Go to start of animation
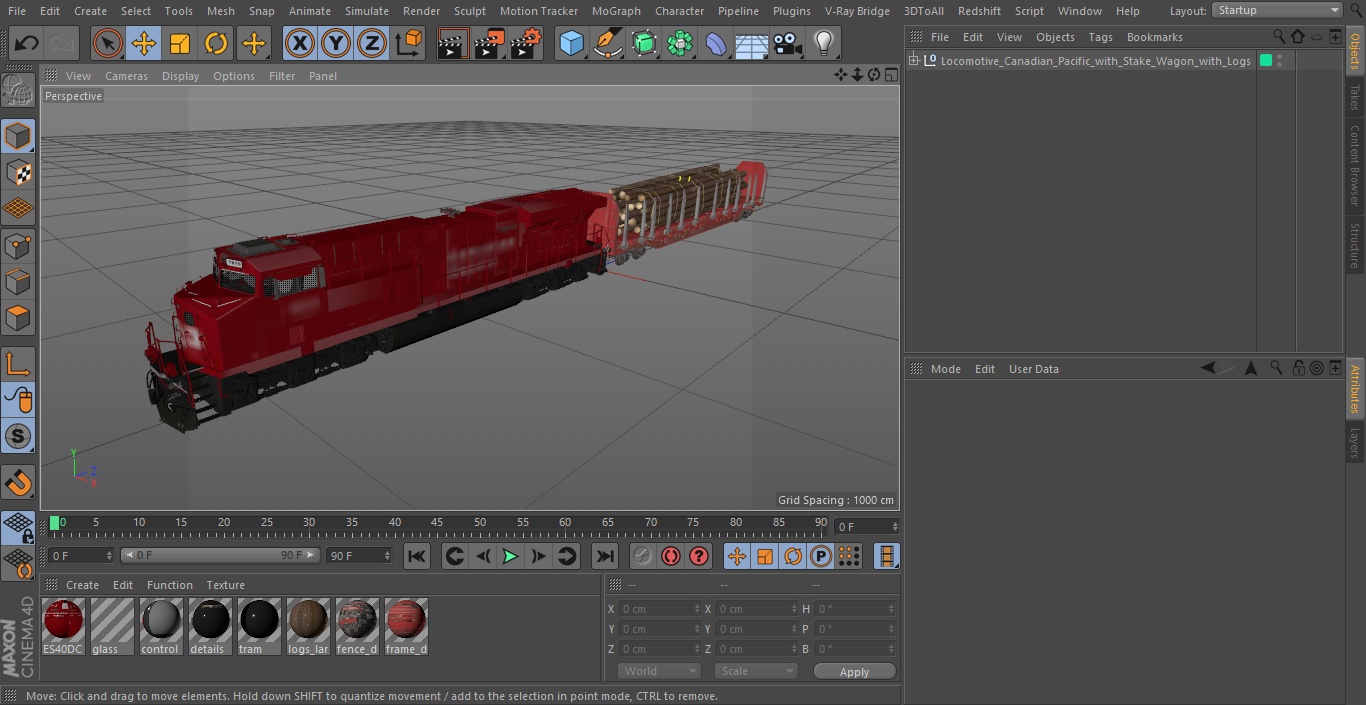The width and height of the screenshot is (1366, 705). (x=417, y=557)
